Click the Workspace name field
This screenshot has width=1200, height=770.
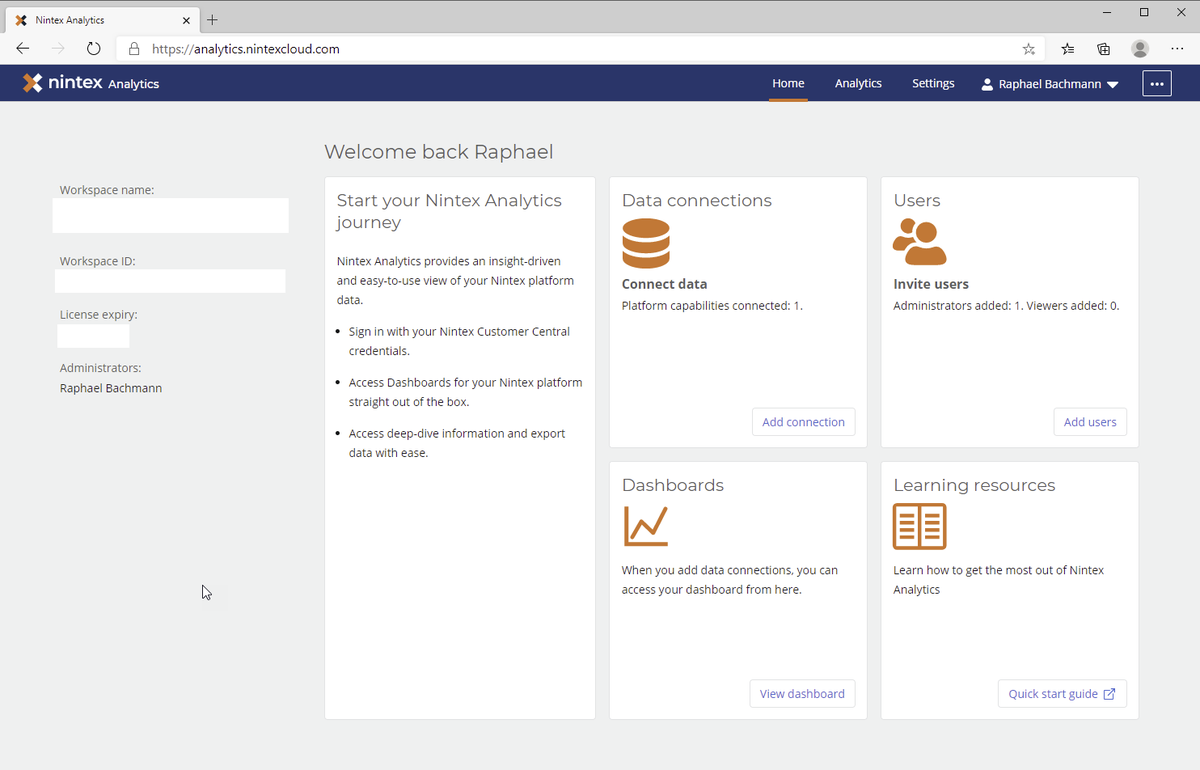pyautogui.click(x=171, y=216)
